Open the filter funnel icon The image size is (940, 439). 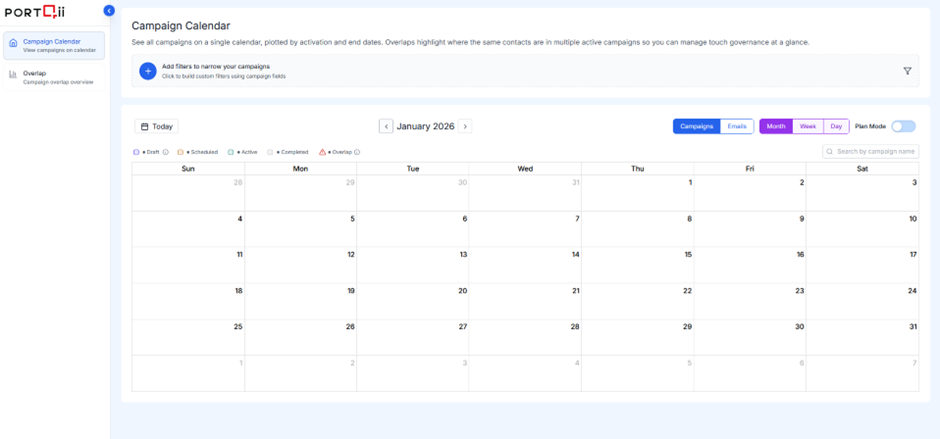[907, 71]
